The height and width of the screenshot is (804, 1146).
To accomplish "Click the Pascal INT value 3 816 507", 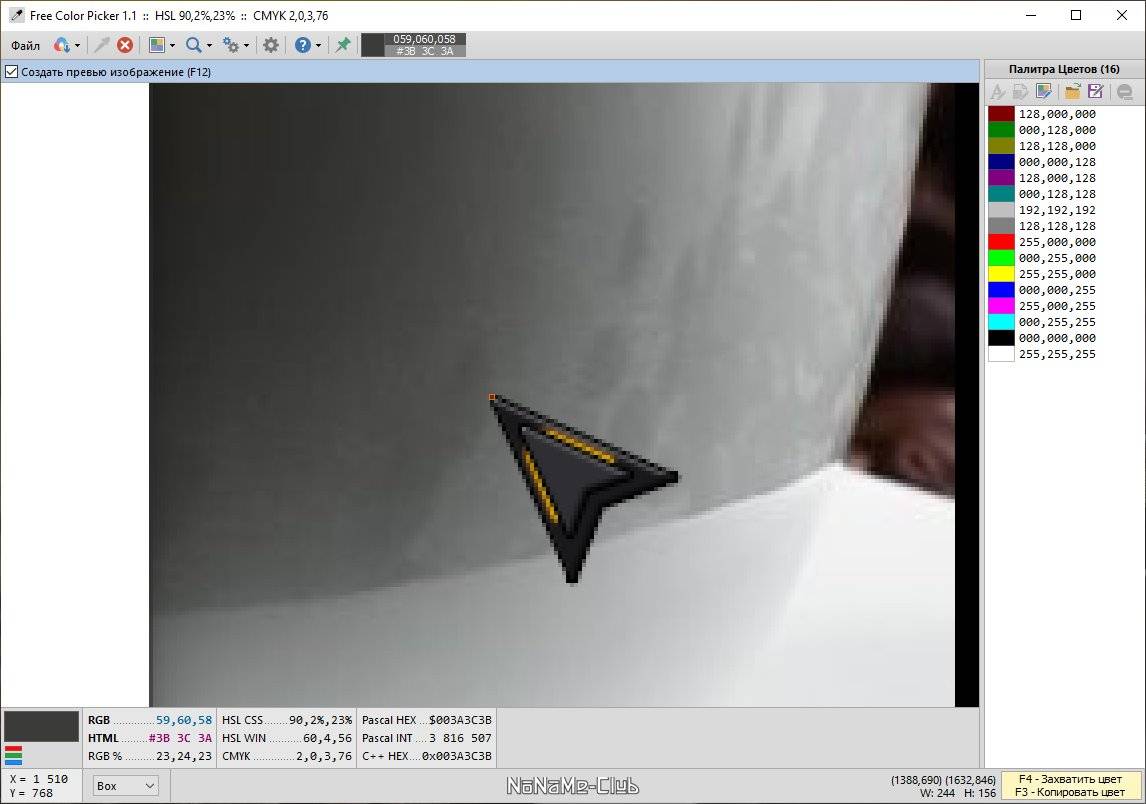I will [x=460, y=738].
